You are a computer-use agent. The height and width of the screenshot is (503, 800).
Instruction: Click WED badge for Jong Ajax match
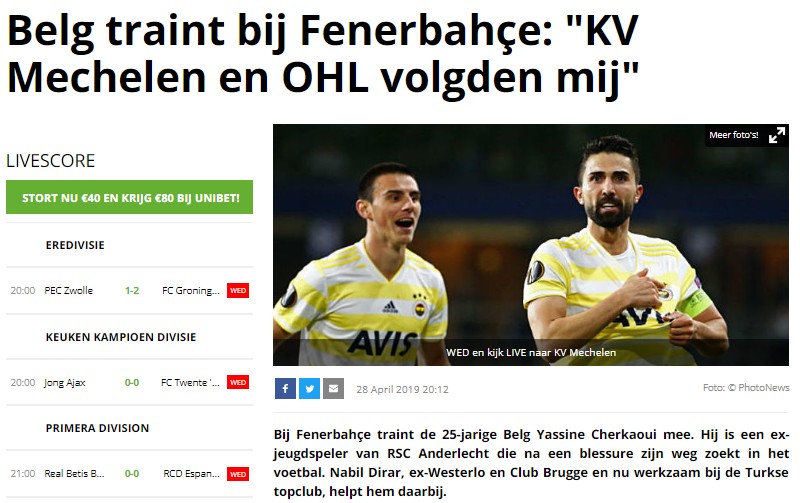tap(238, 383)
